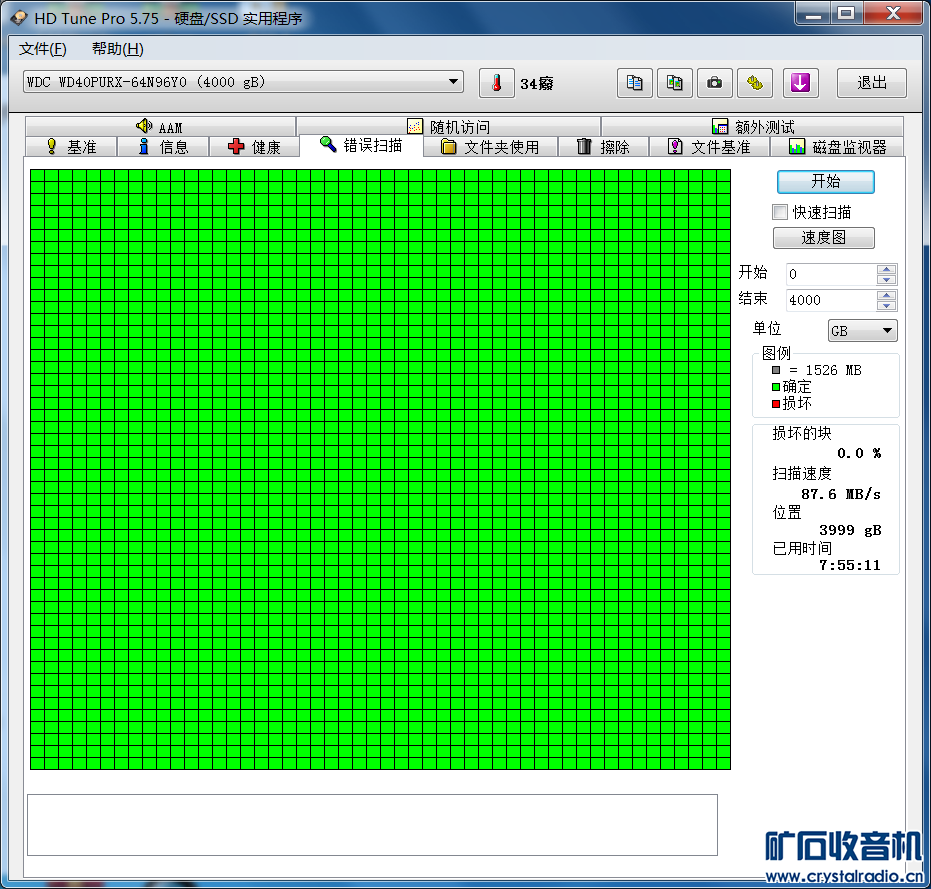Click the gray 1526 MB legend swatch

pos(775,370)
